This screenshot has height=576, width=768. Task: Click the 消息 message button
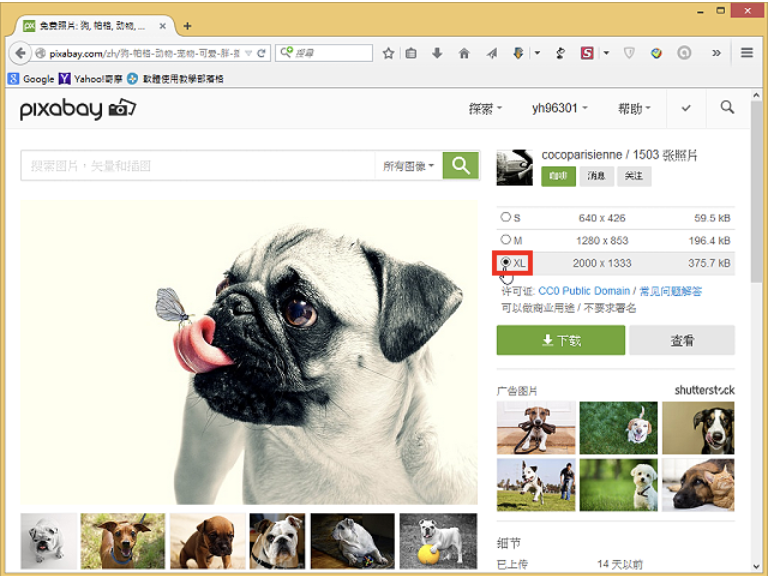point(596,176)
